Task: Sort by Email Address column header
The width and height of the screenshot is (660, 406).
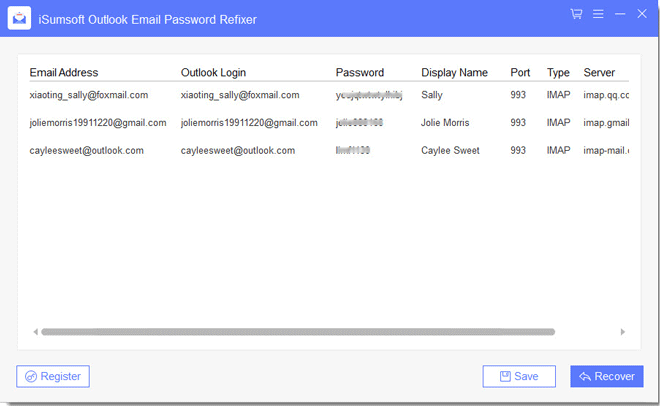Action: (x=64, y=72)
